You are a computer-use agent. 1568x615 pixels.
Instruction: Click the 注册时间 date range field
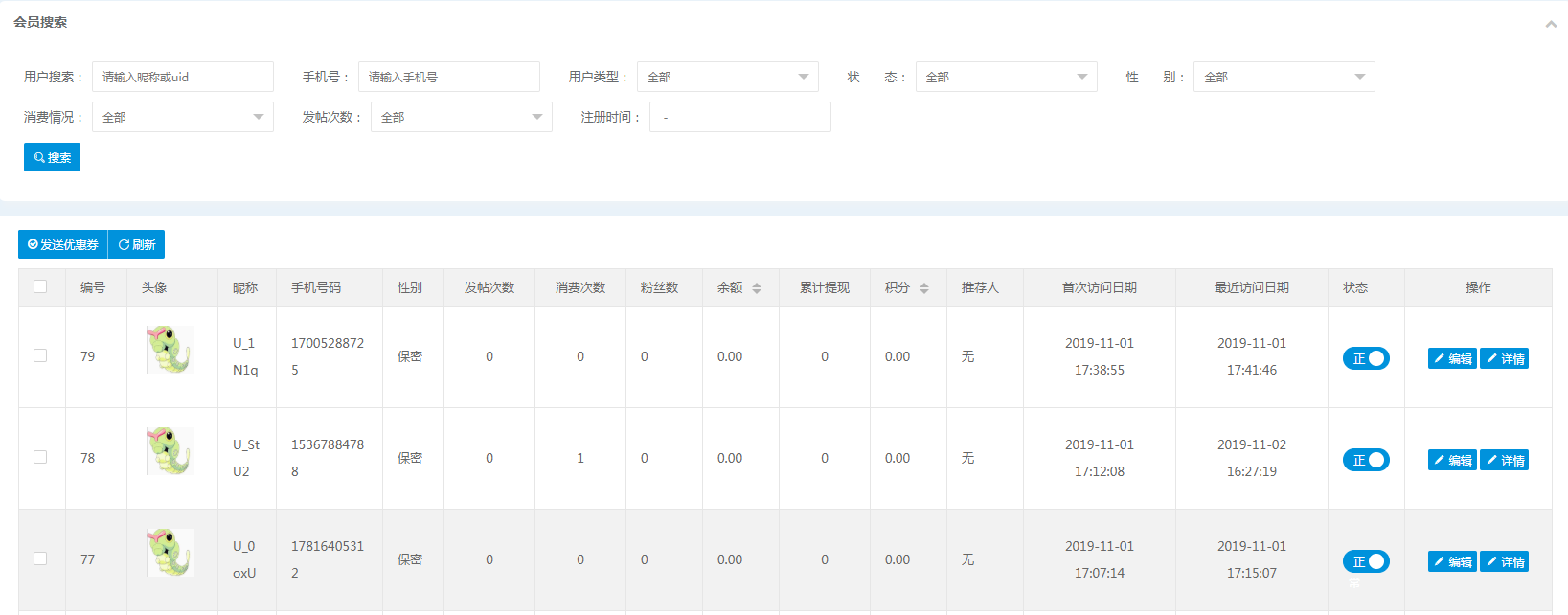pyautogui.click(x=740, y=117)
